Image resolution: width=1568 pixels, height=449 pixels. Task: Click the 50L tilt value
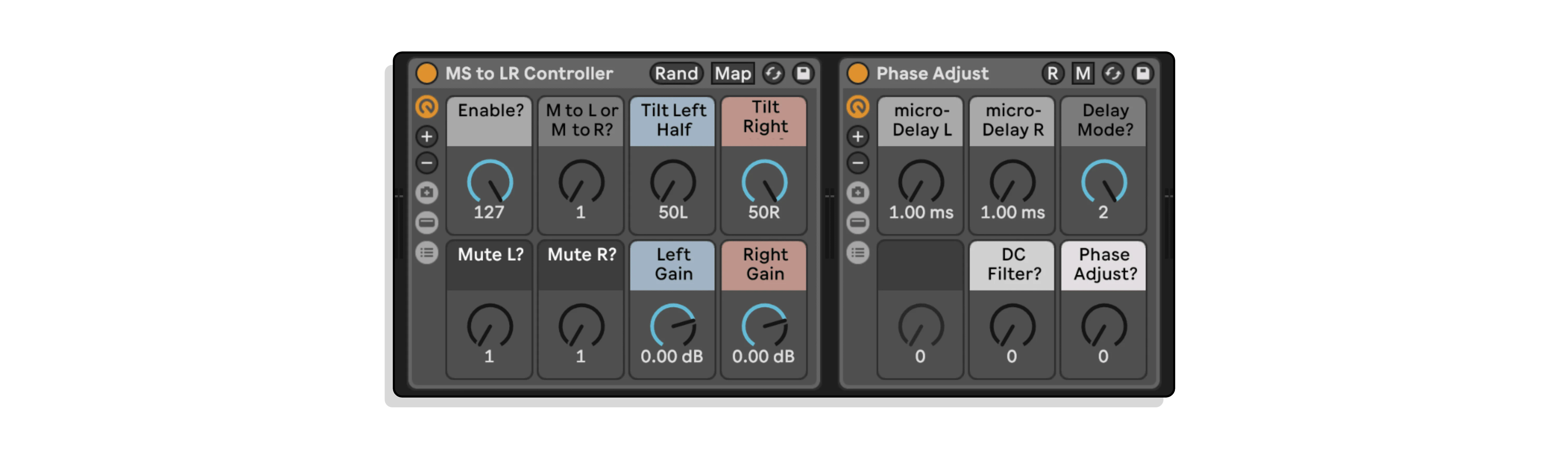673,212
